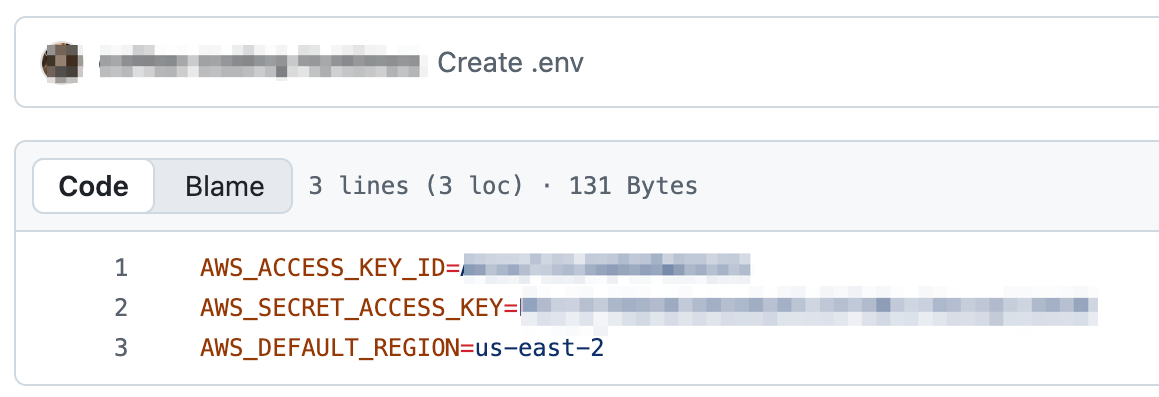Open the blurred commit author username
The height and width of the screenshot is (397, 1159).
(x=263, y=63)
